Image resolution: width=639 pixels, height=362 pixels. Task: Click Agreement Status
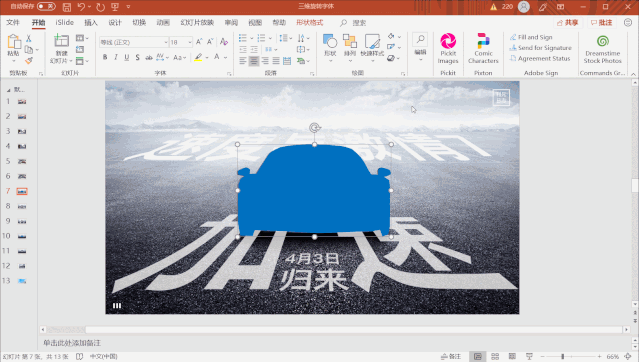pyautogui.click(x=540, y=58)
